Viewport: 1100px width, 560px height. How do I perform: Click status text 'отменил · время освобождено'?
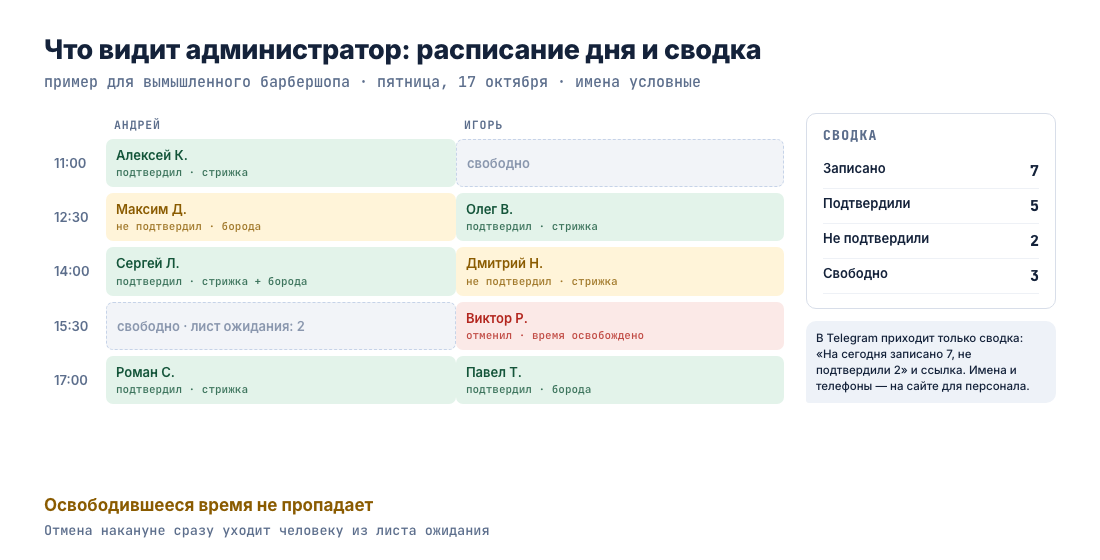[554, 335]
